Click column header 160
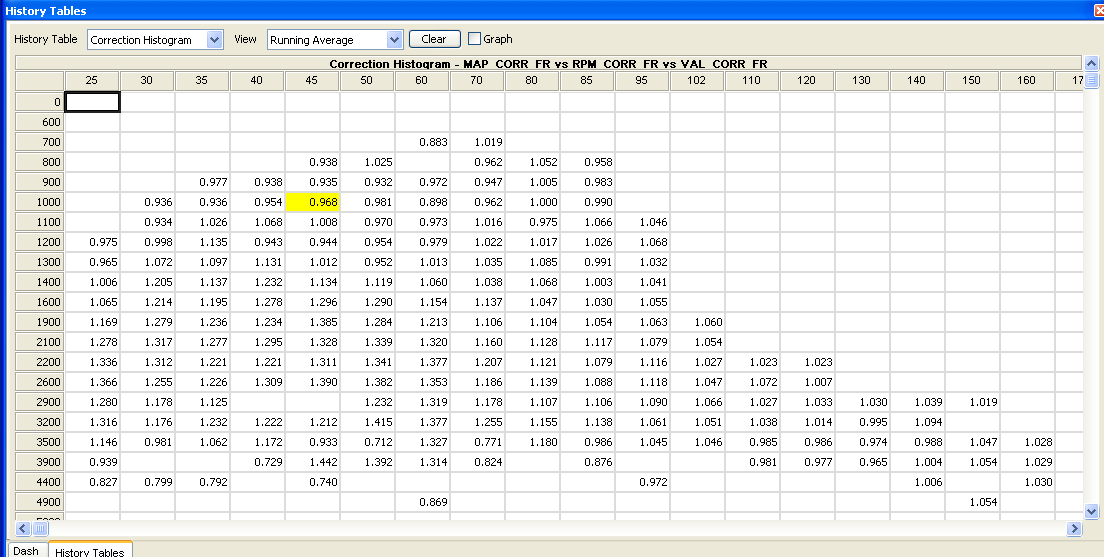This screenshot has height=557, width=1104. tap(1026, 80)
